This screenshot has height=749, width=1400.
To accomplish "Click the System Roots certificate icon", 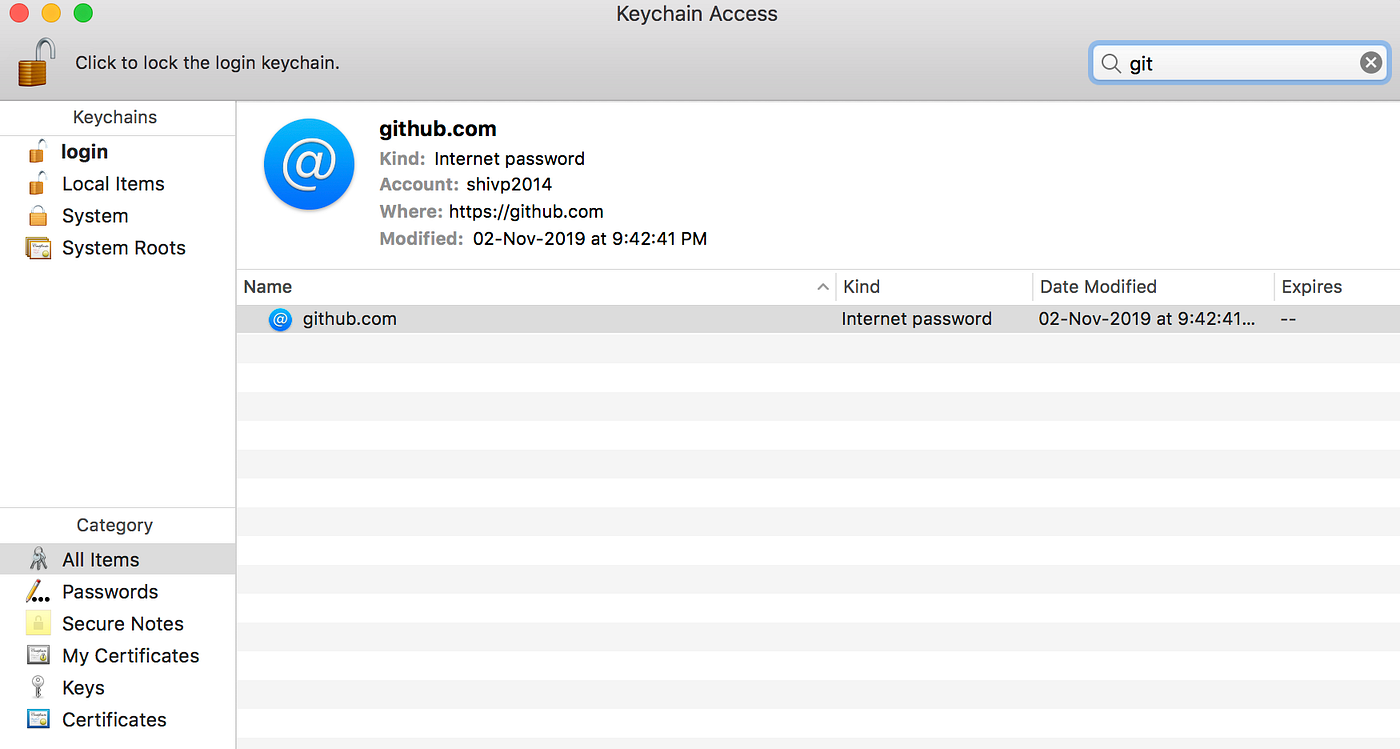I will [37, 247].
